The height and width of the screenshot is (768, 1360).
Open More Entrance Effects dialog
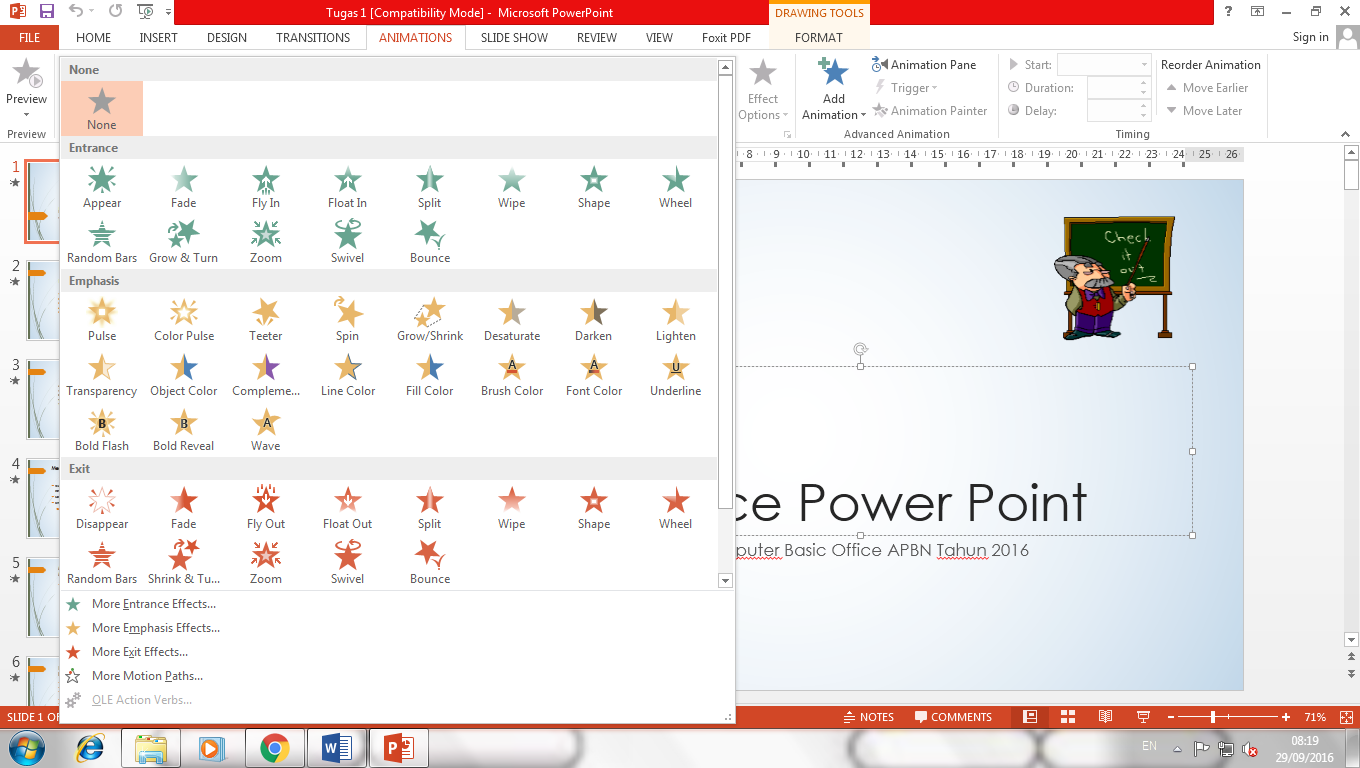point(152,603)
